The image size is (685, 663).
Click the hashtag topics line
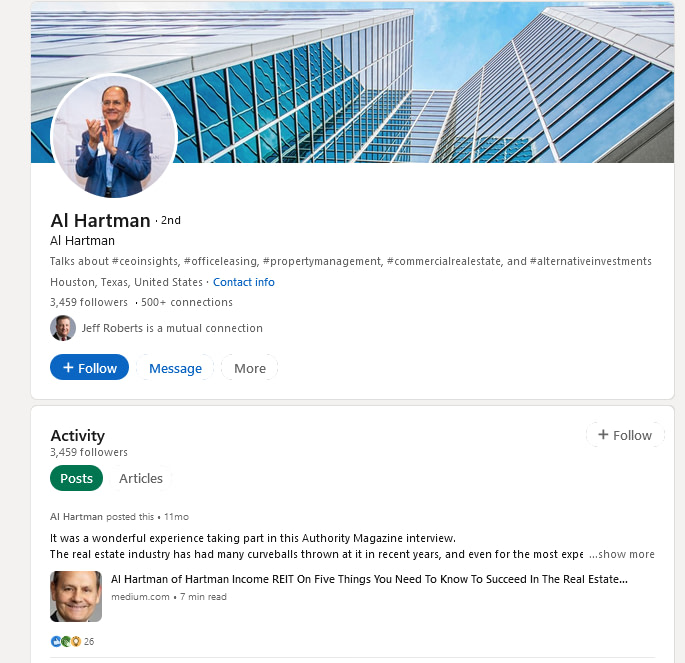[351, 261]
